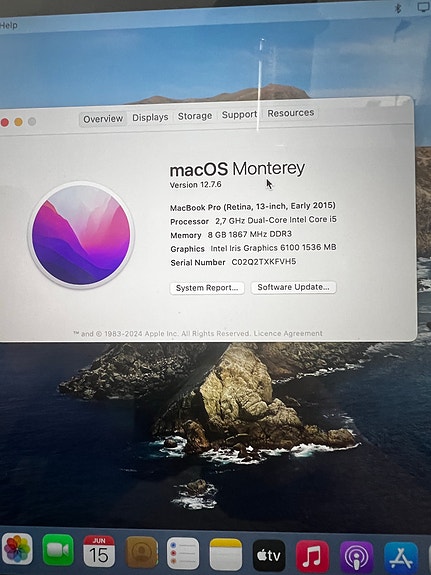Screen dimensions: 431x575
Task: Open the Photos app in the Dock
Action: pos(17,549)
